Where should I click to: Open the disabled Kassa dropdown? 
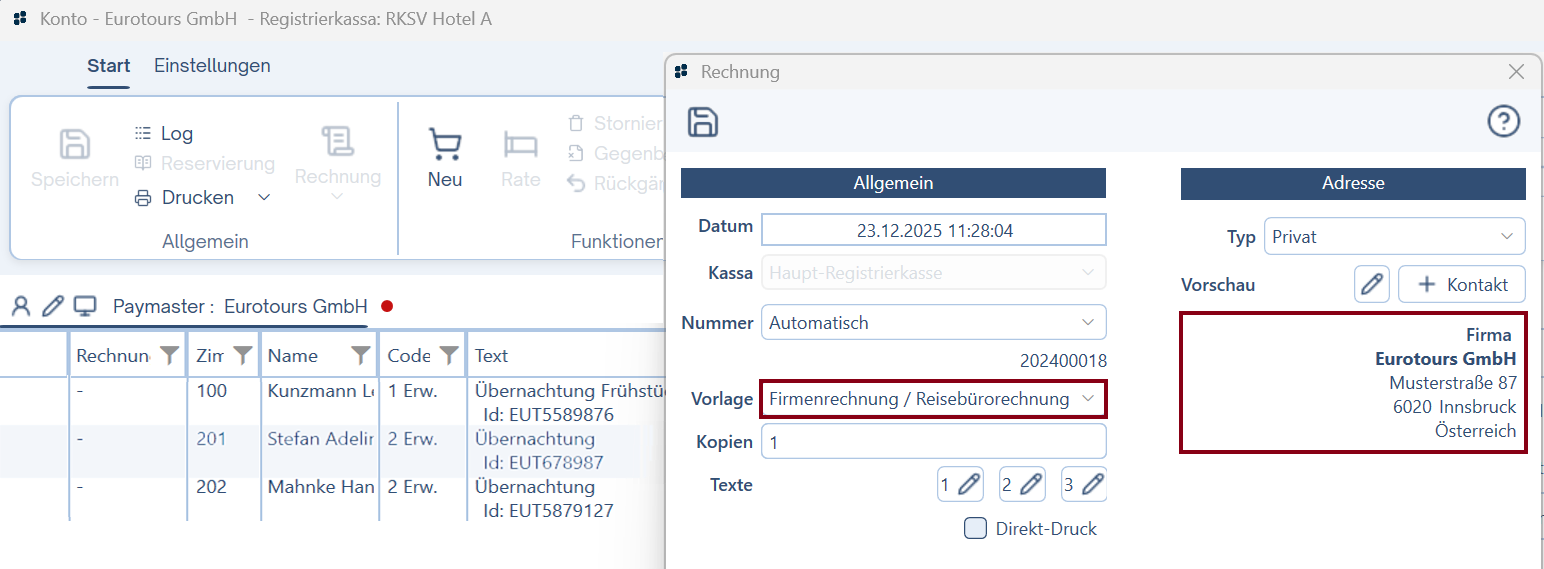(x=934, y=273)
